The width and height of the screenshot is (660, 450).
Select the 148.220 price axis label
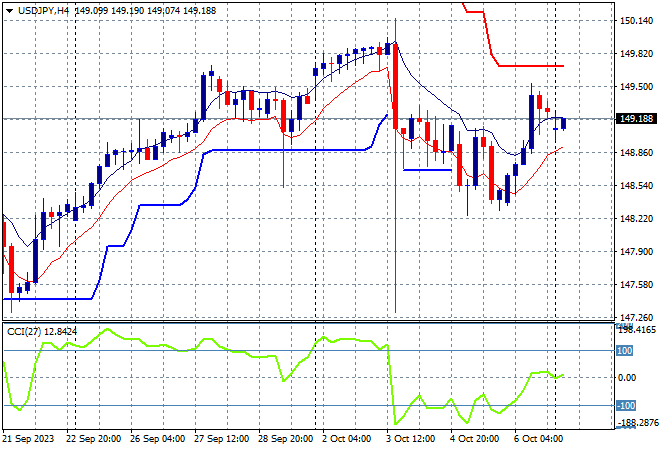click(636, 218)
